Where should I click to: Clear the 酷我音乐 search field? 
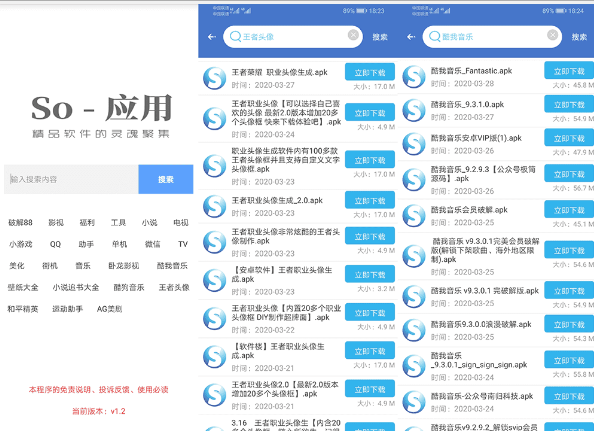(x=553, y=35)
